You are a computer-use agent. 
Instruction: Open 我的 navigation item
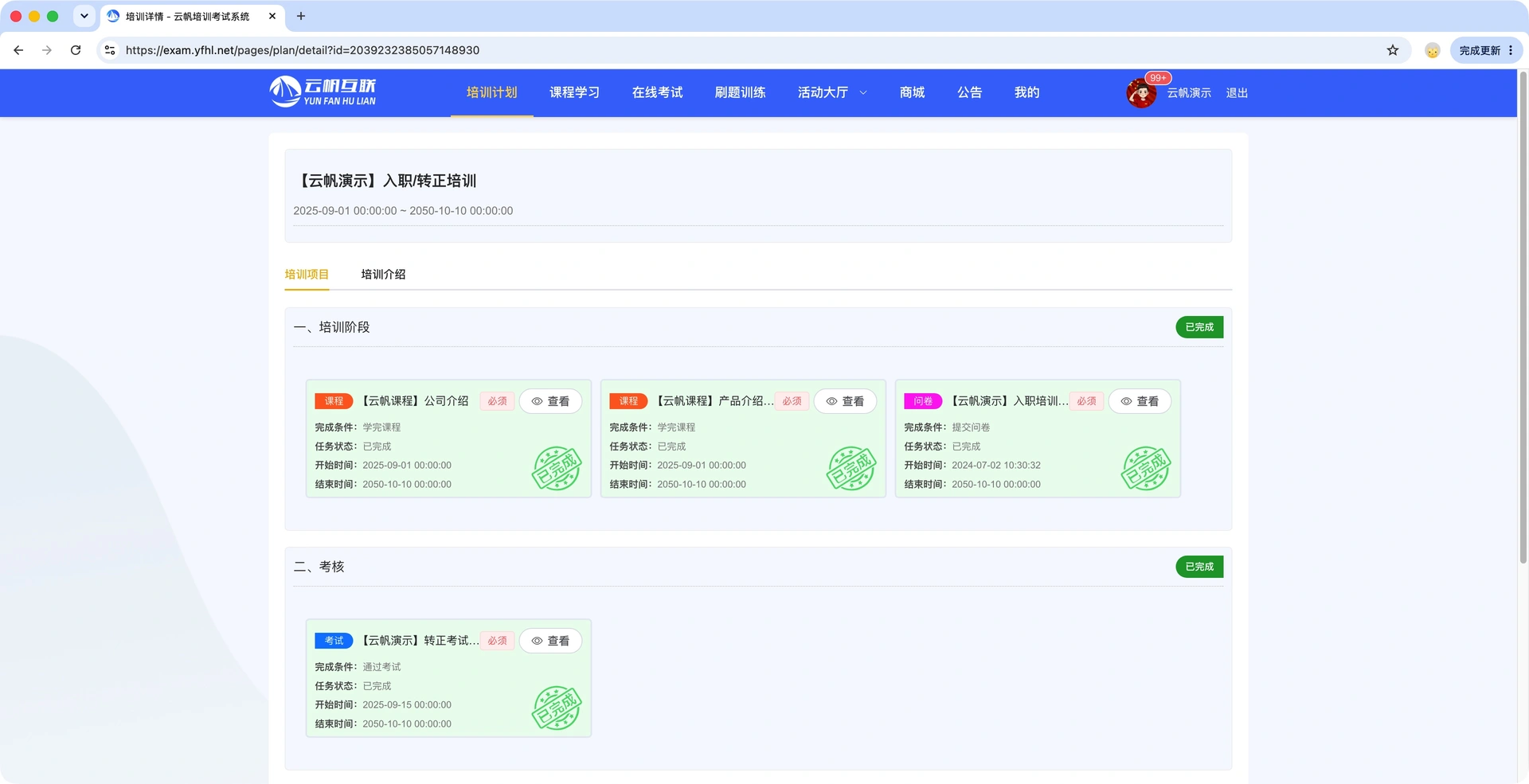1027,92
